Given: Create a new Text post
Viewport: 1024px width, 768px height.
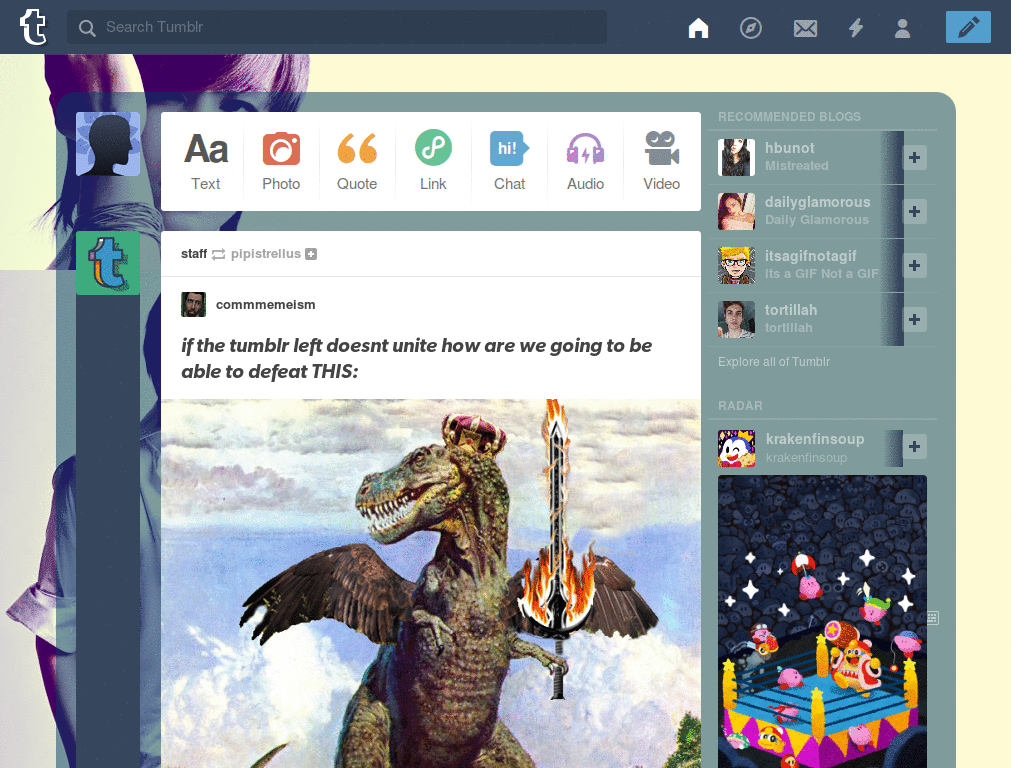Looking at the screenshot, I should (x=206, y=161).
